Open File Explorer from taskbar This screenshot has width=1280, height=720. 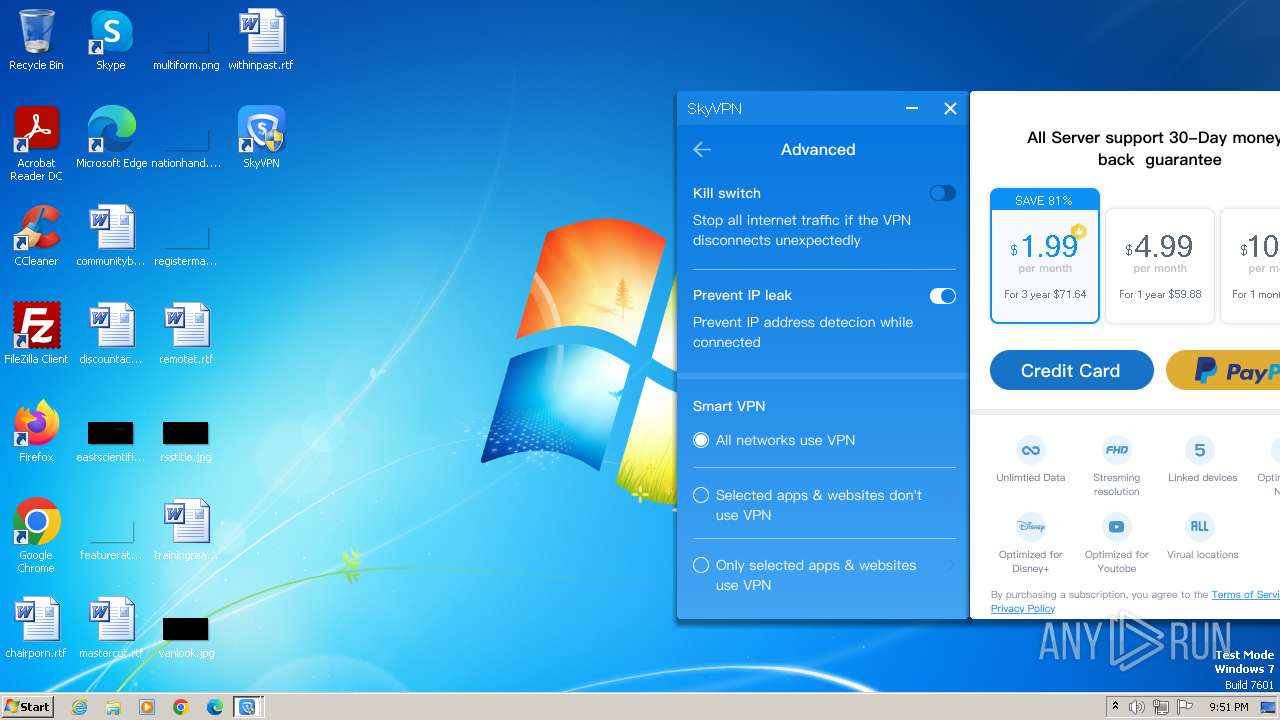coord(113,707)
